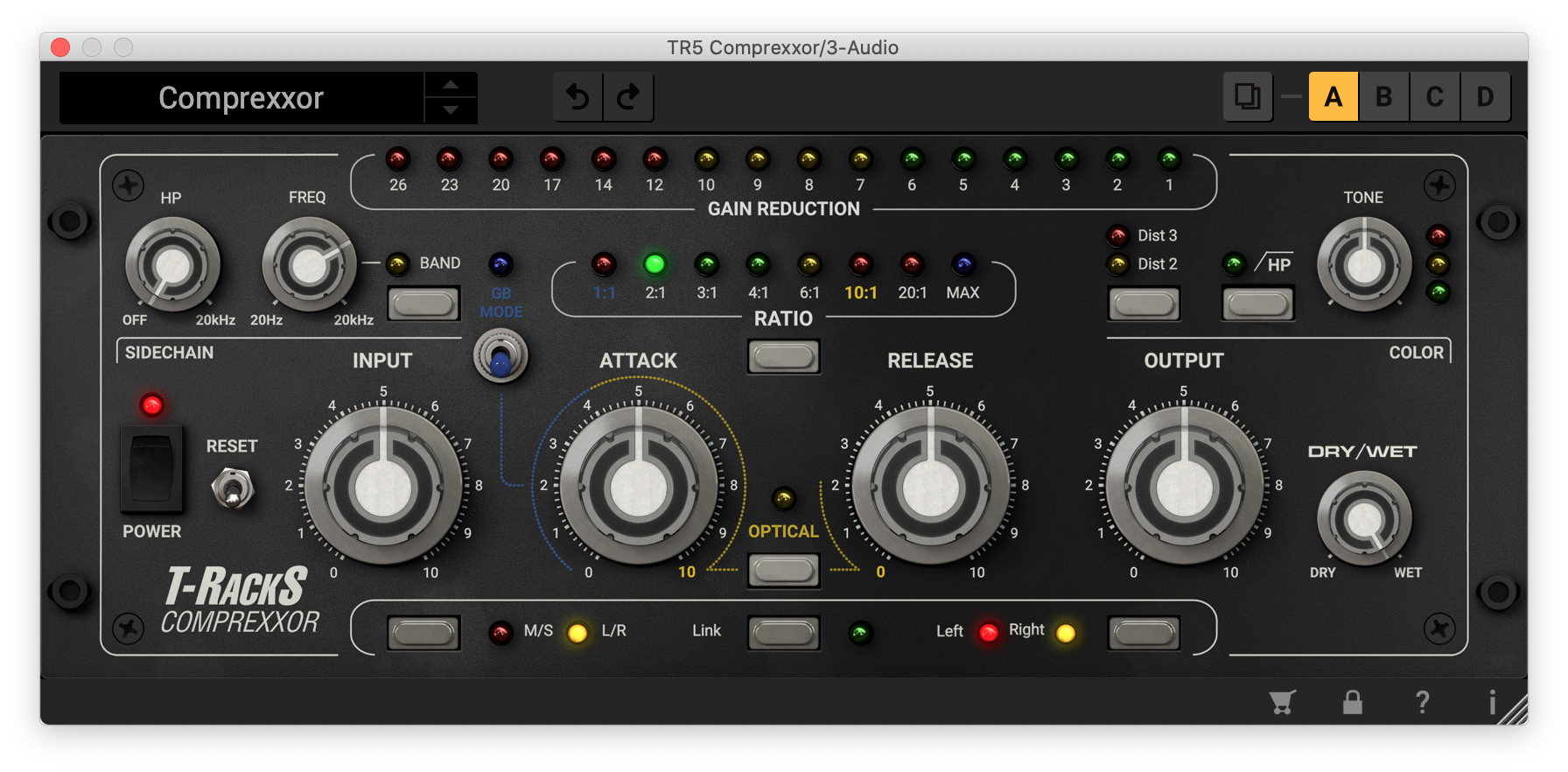The width and height of the screenshot is (1568, 772).
Task: Click the MAX ratio blue LED
Action: [x=963, y=263]
